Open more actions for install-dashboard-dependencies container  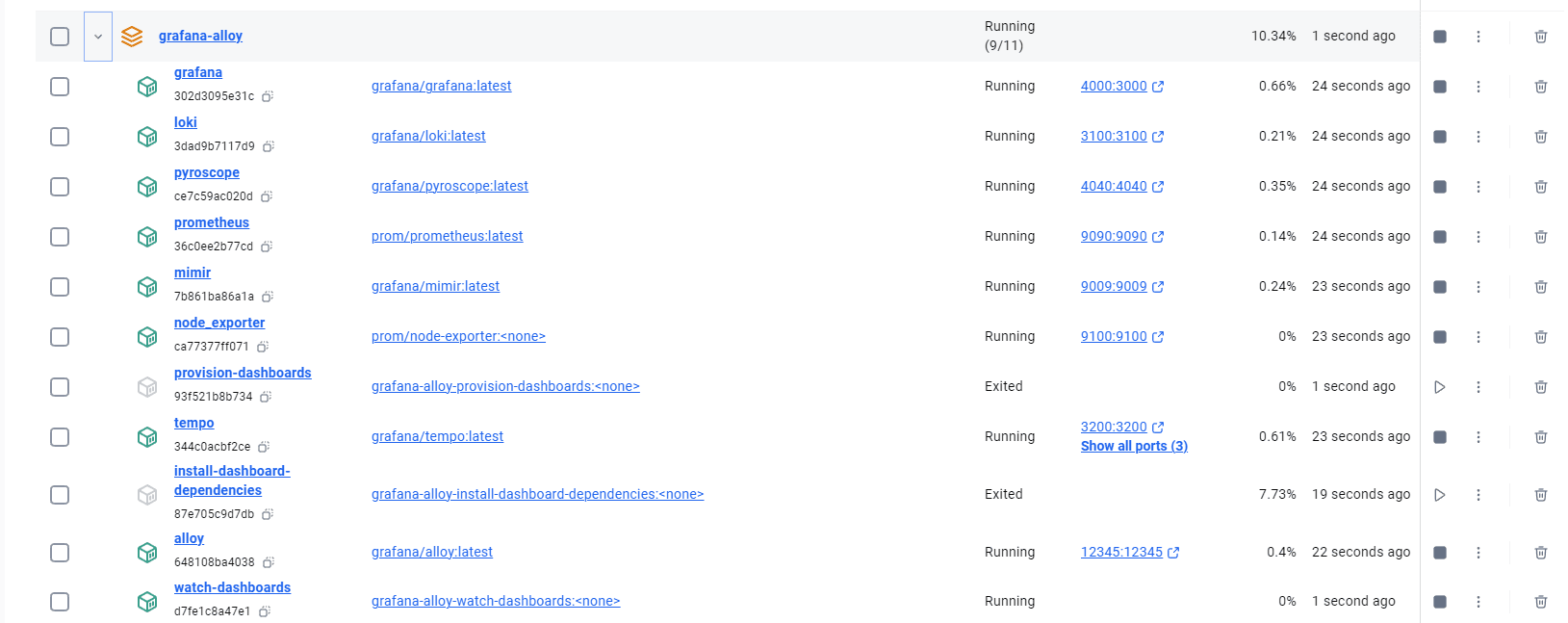point(1478,495)
